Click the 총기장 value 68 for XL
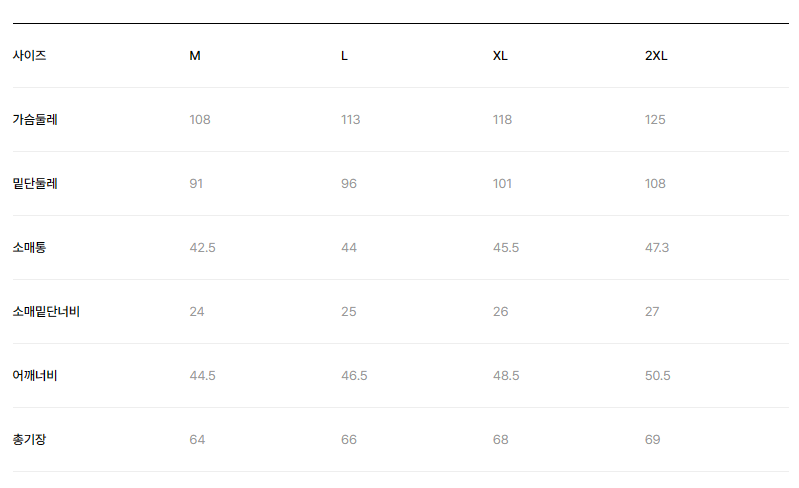 pyautogui.click(x=500, y=440)
